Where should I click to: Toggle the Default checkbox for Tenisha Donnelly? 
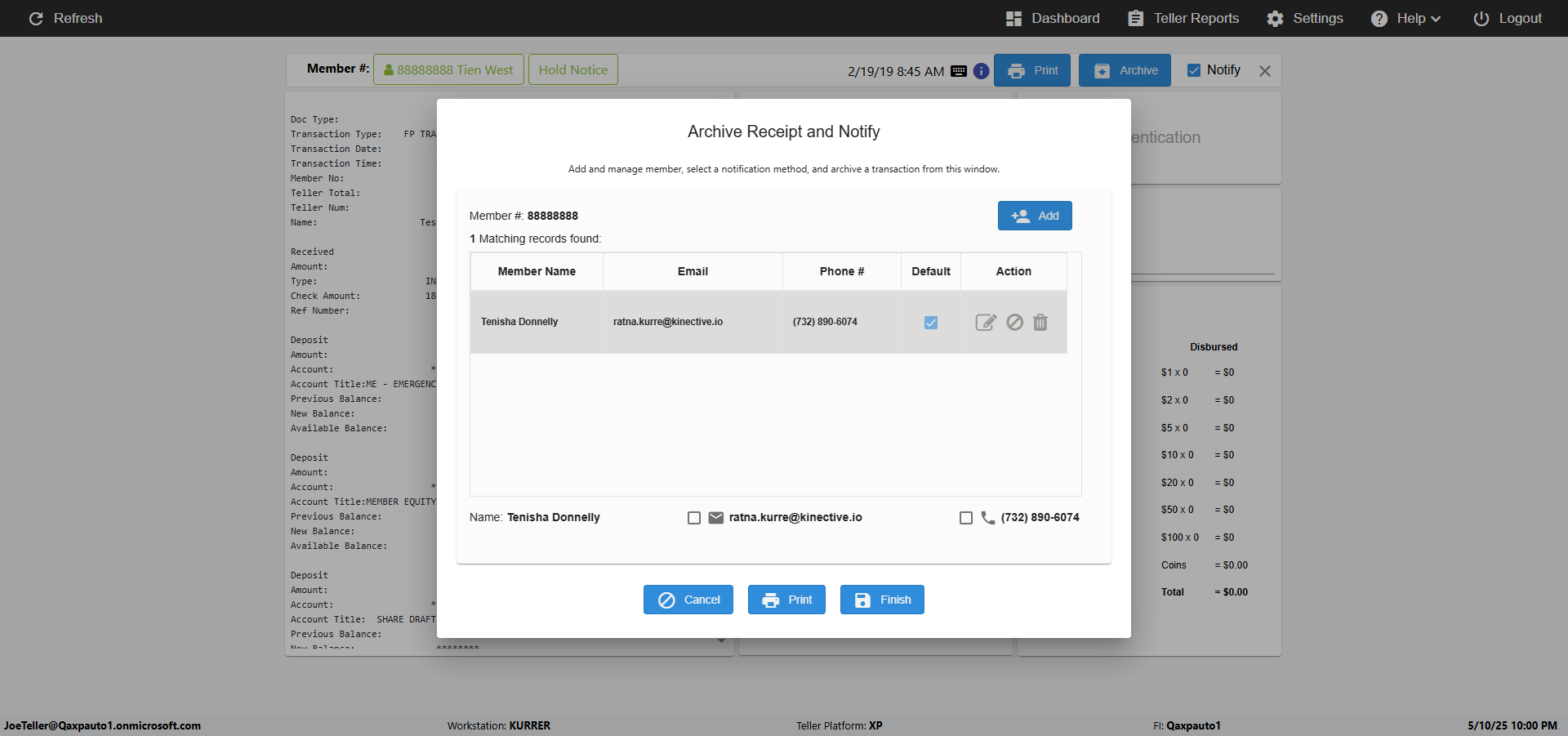931,323
